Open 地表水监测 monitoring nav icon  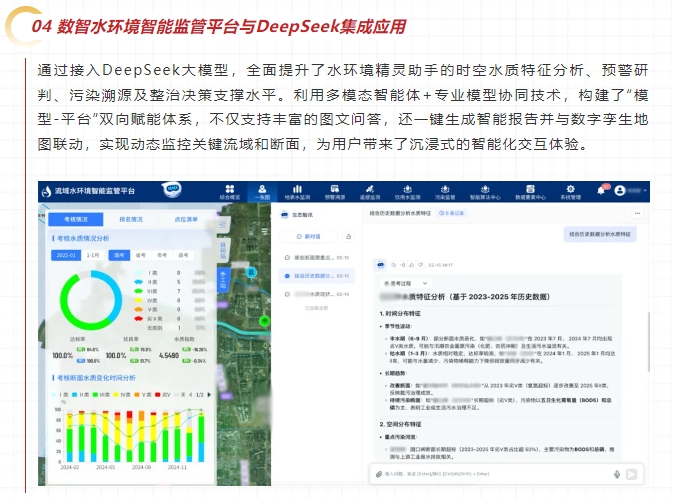click(297, 192)
